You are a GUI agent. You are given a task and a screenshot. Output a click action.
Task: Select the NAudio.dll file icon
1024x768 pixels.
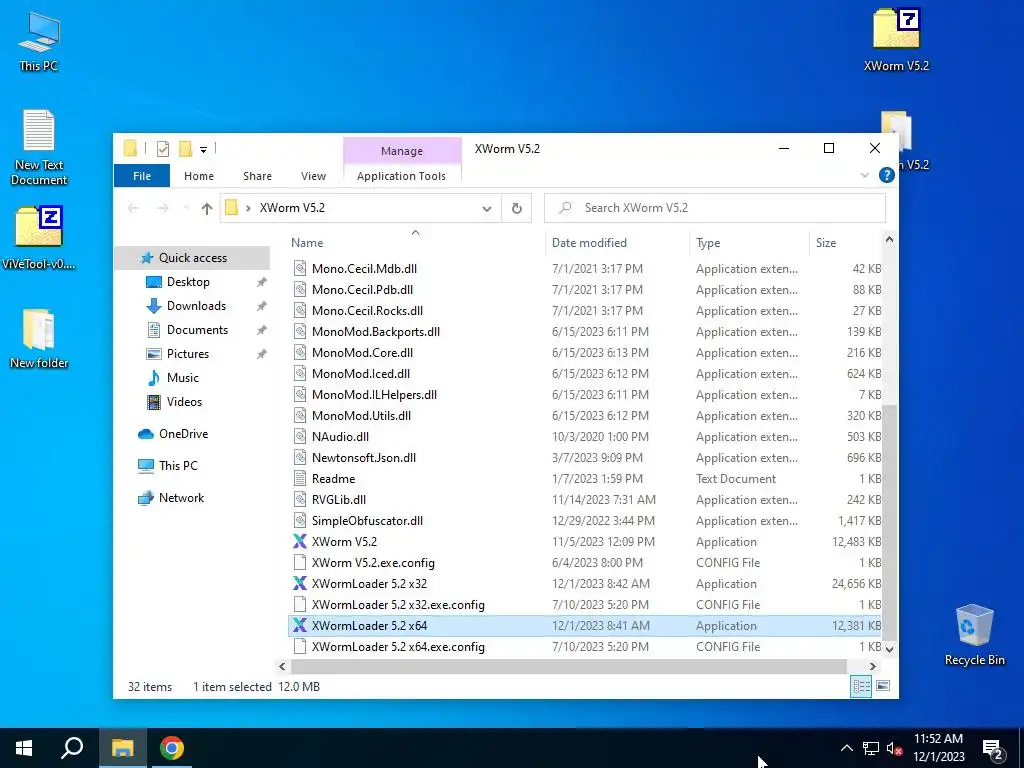click(300, 436)
